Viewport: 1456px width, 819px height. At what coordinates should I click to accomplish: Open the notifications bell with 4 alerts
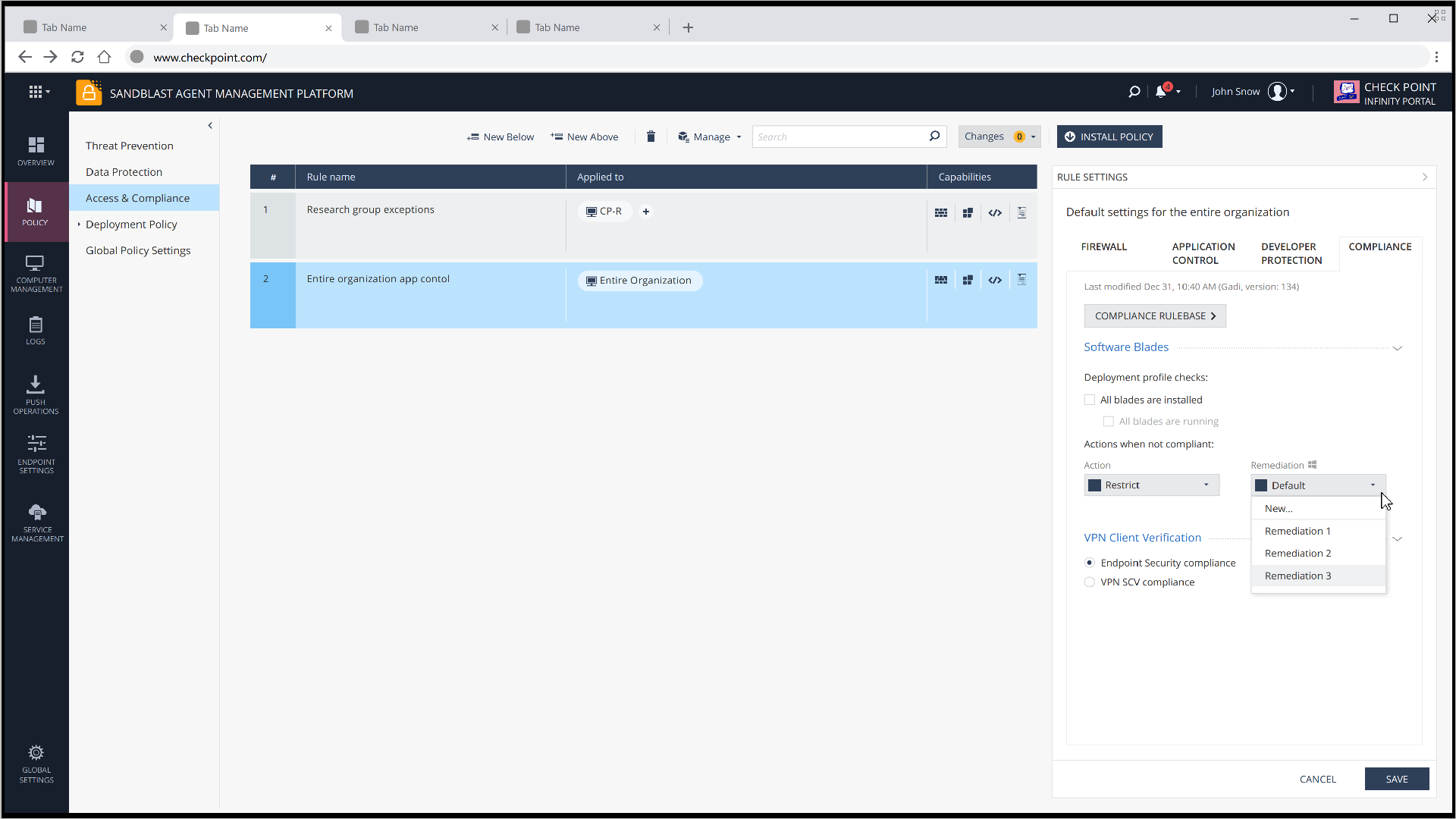(x=1163, y=91)
